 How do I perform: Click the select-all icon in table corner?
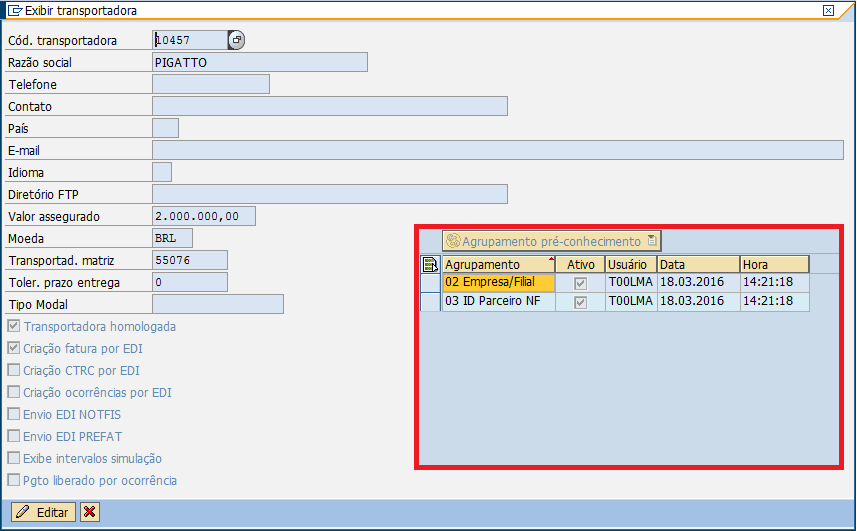click(430, 265)
